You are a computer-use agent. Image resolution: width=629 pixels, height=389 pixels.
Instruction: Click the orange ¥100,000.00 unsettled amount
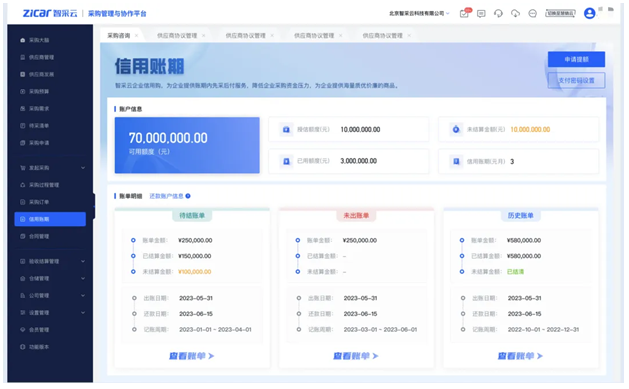[x=195, y=271]
